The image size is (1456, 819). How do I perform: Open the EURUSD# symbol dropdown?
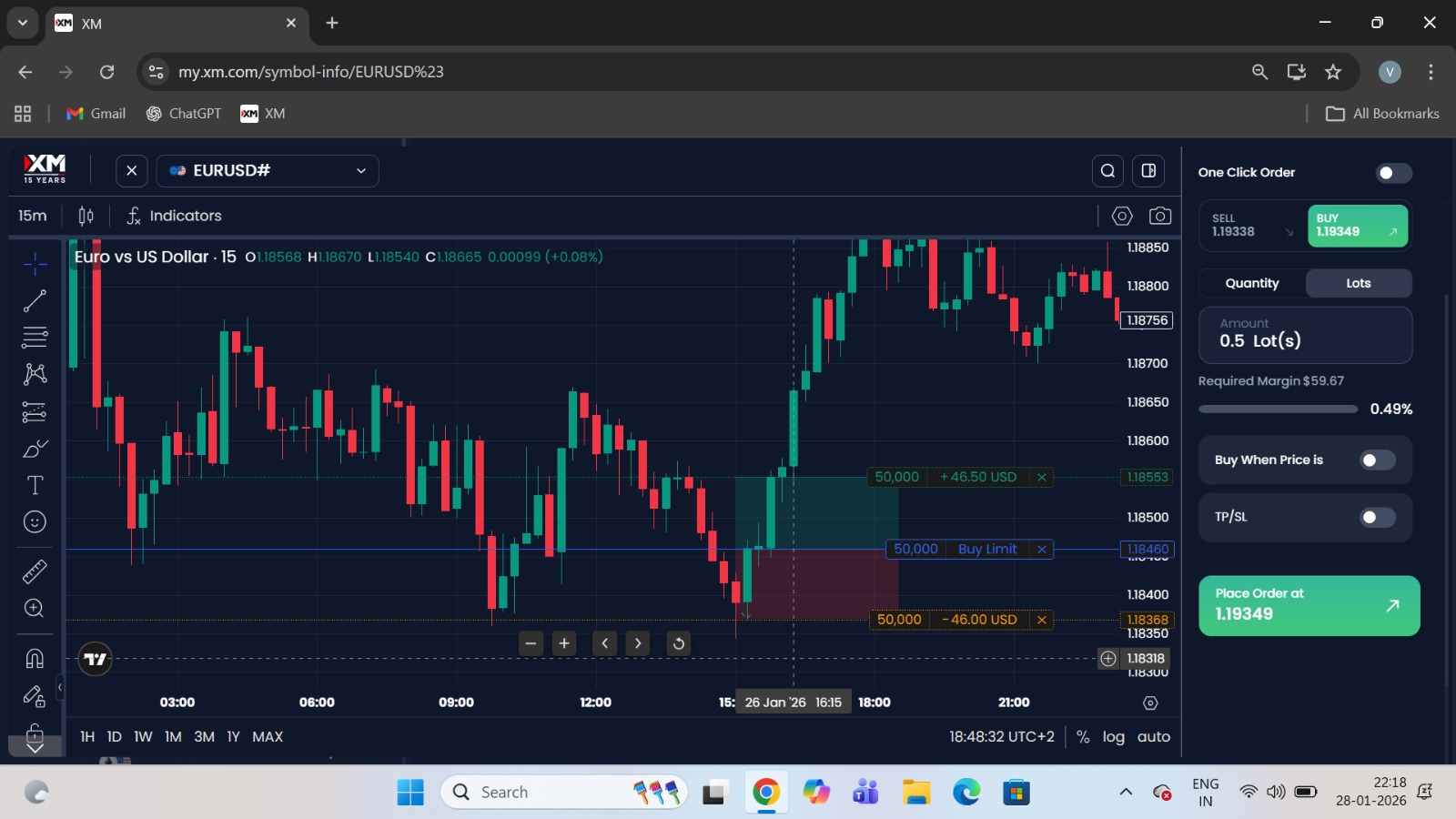(268, 170)
